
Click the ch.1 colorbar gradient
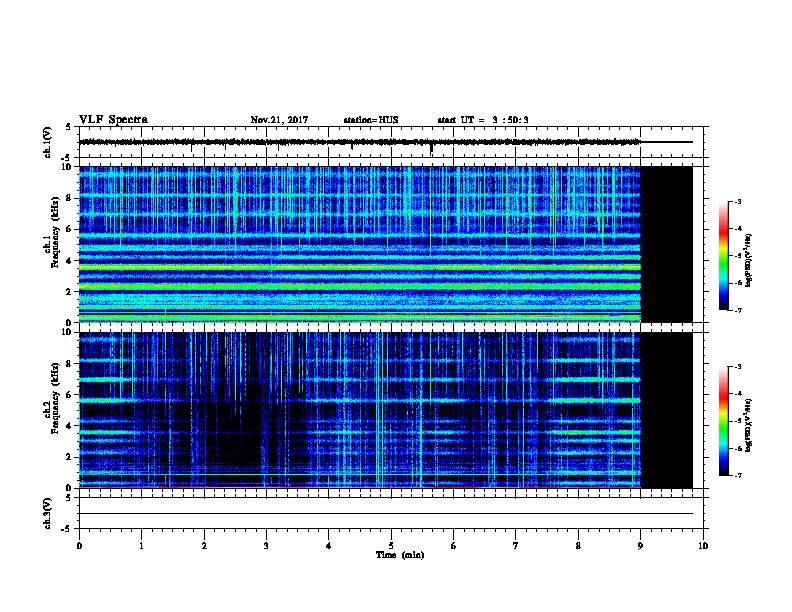pyautogui.click(x=723, y=256)
